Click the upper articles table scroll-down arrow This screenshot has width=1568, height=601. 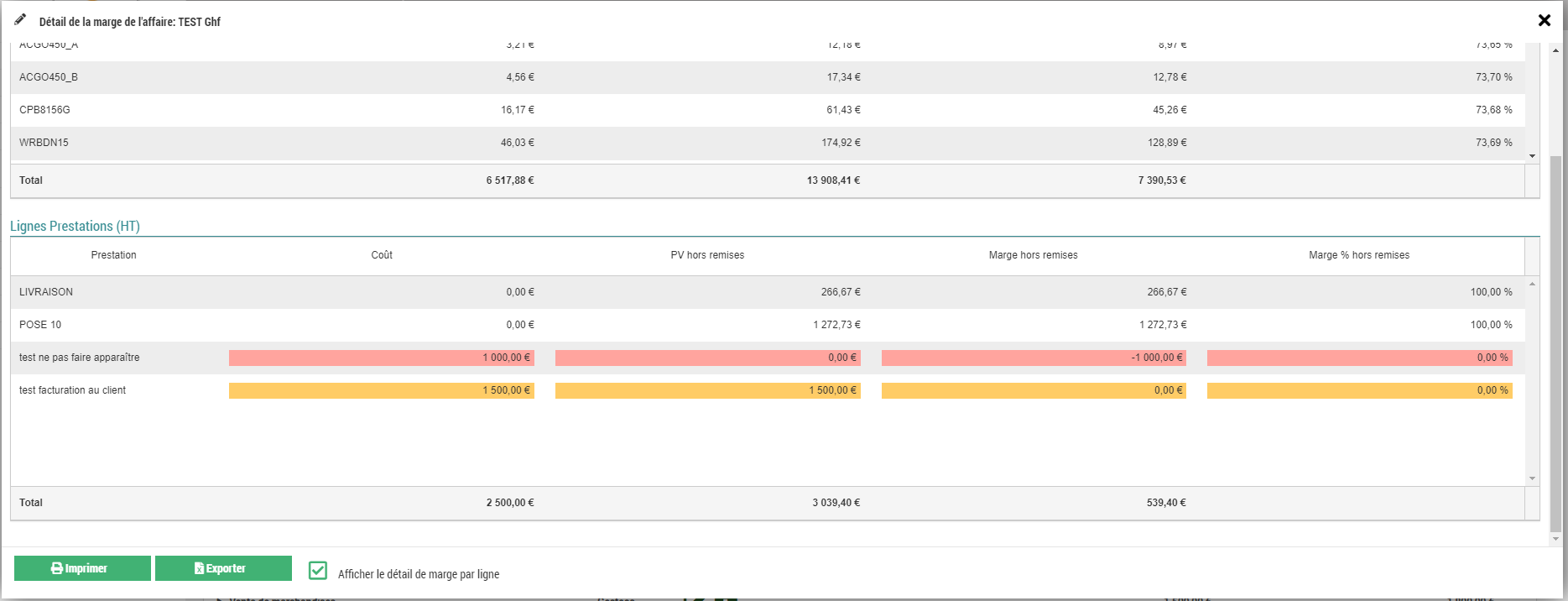(1532, 156)
